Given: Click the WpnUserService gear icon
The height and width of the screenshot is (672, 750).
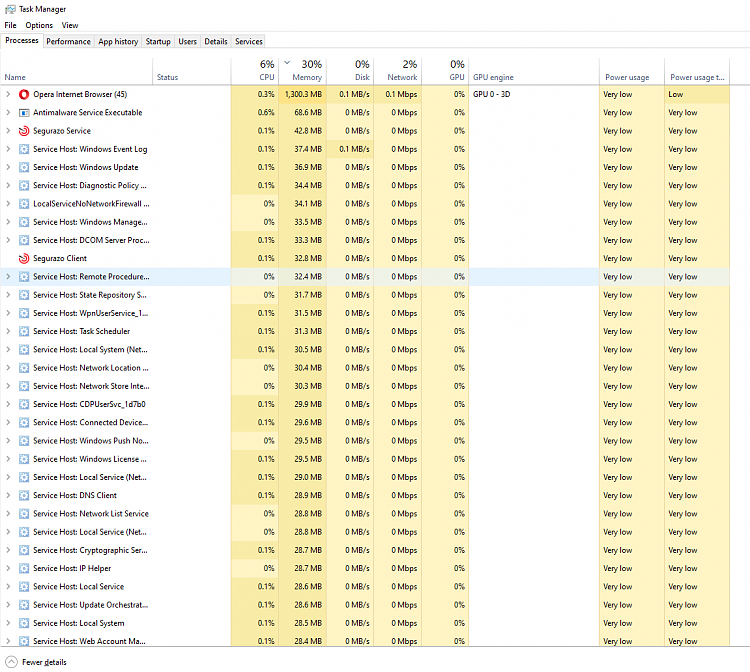Looking at the screenshot, I should click(24, 313).
